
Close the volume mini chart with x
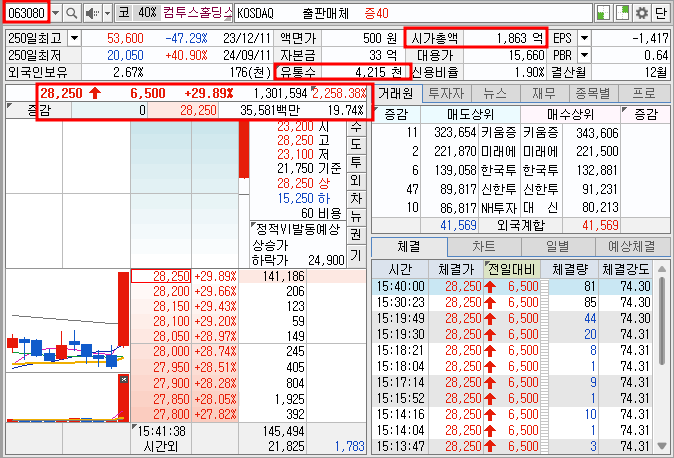point(124,379)
